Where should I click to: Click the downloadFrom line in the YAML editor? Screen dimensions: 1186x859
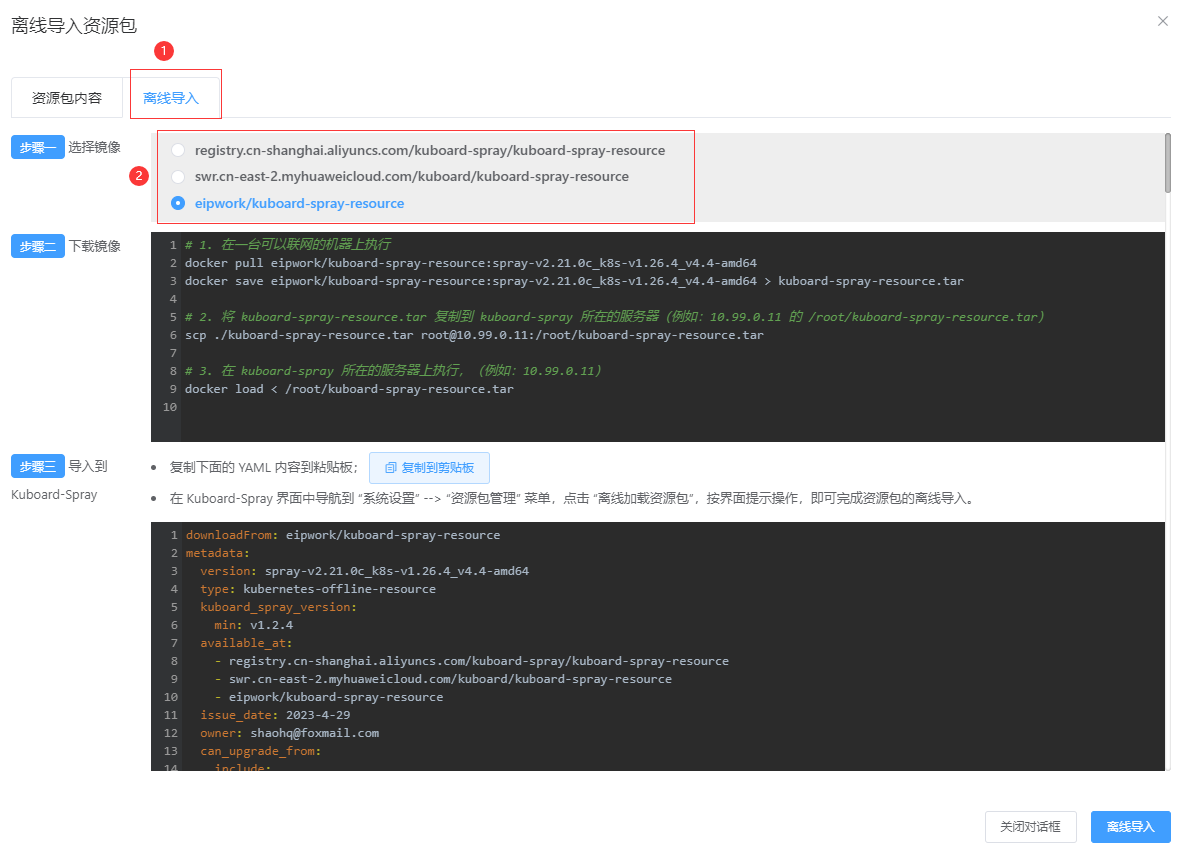pos(342,535)
